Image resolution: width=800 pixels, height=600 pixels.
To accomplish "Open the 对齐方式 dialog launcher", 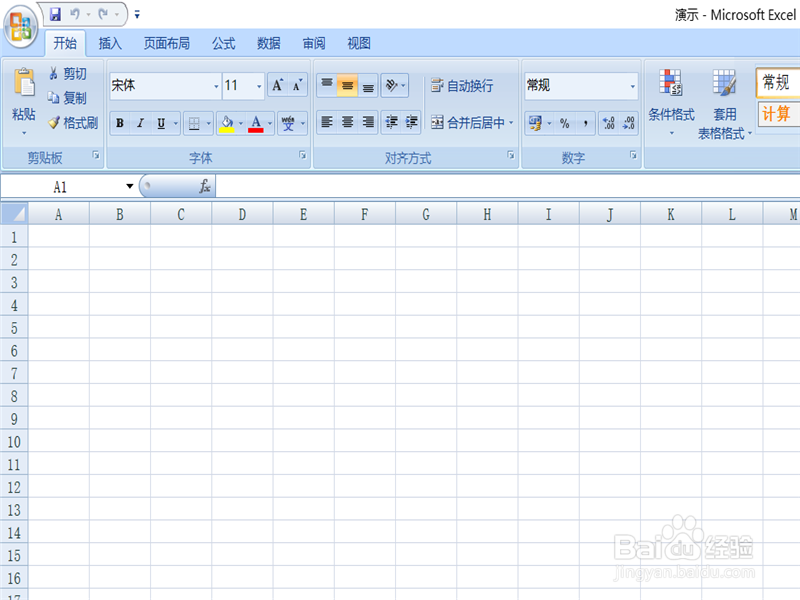I will pos(511,155).
